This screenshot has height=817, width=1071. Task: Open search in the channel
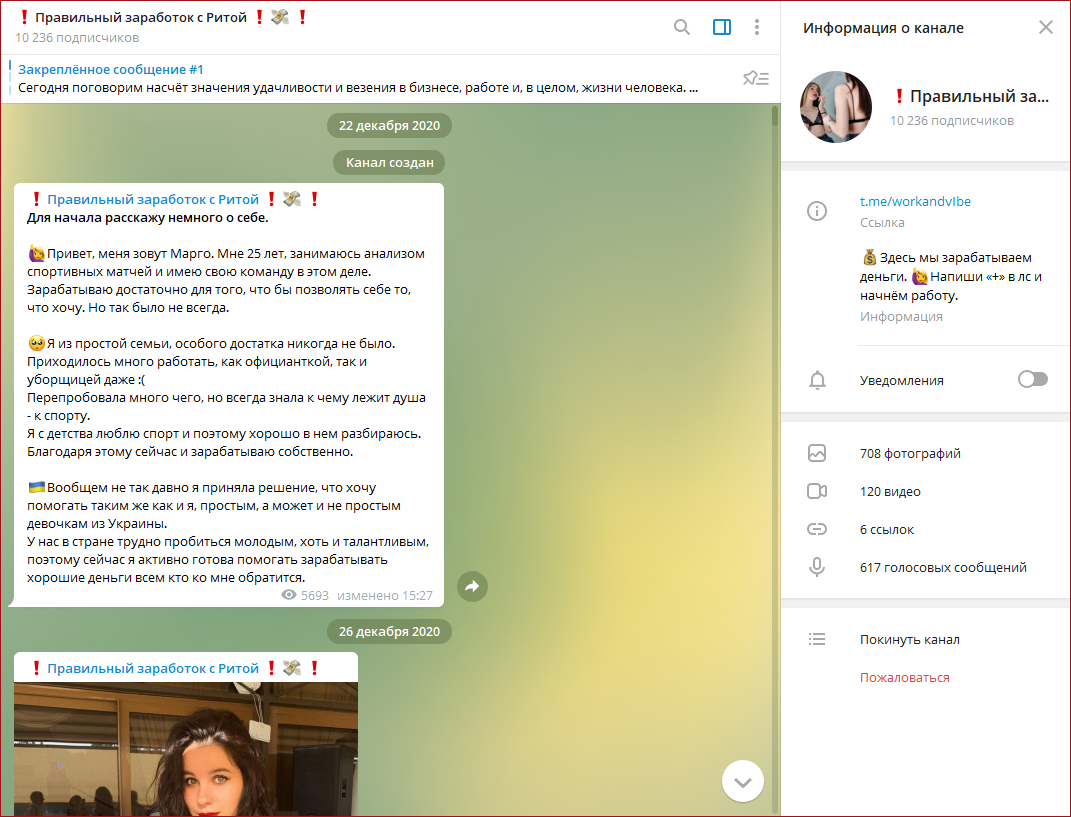[682, 27]
